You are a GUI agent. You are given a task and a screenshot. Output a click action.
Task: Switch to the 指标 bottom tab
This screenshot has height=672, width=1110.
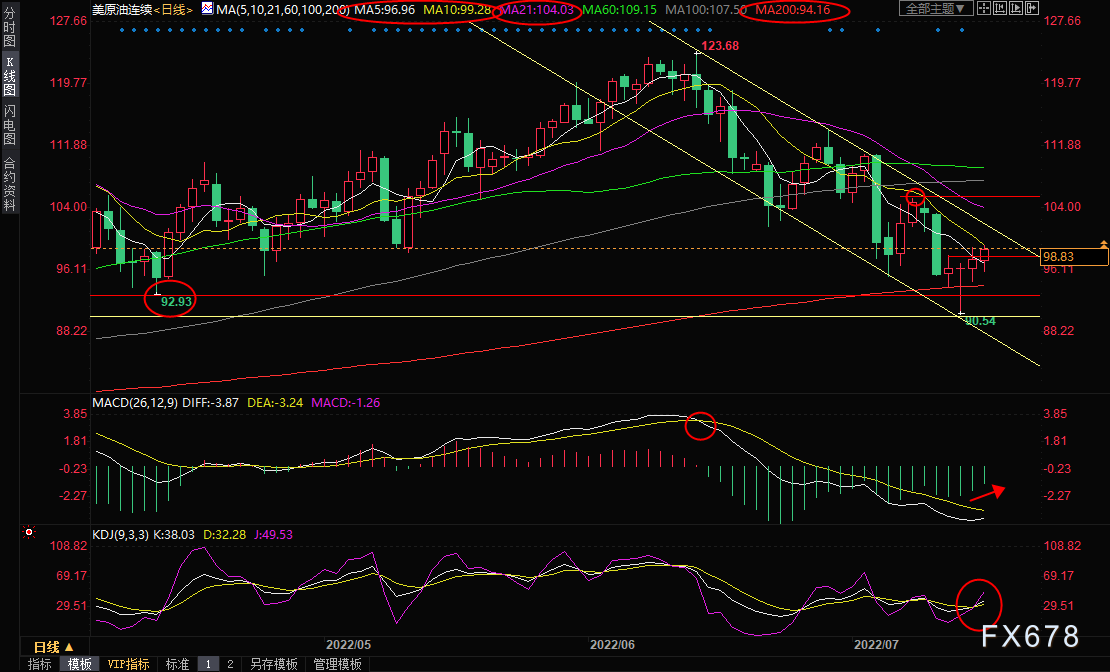(40, 664)
